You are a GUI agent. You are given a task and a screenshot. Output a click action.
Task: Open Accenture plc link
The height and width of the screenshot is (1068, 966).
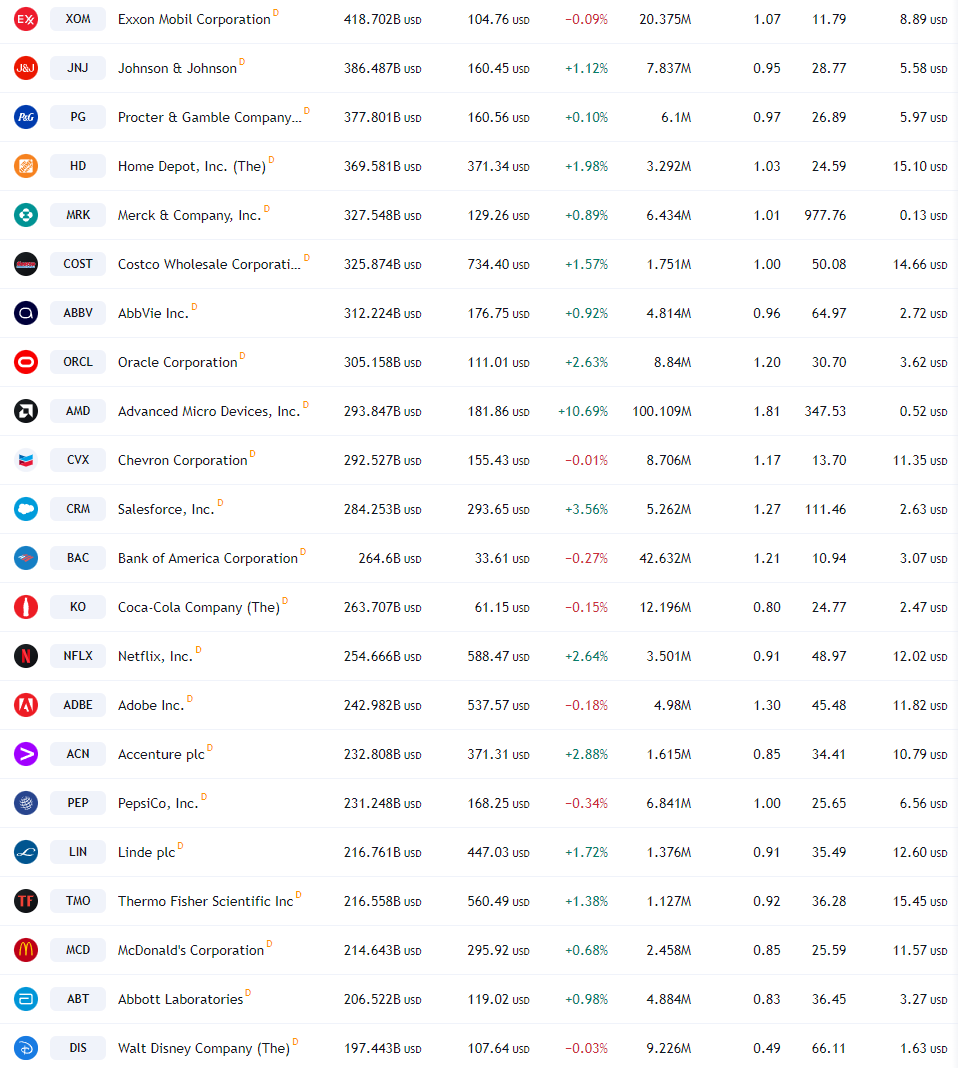click(x=161, y=755)
